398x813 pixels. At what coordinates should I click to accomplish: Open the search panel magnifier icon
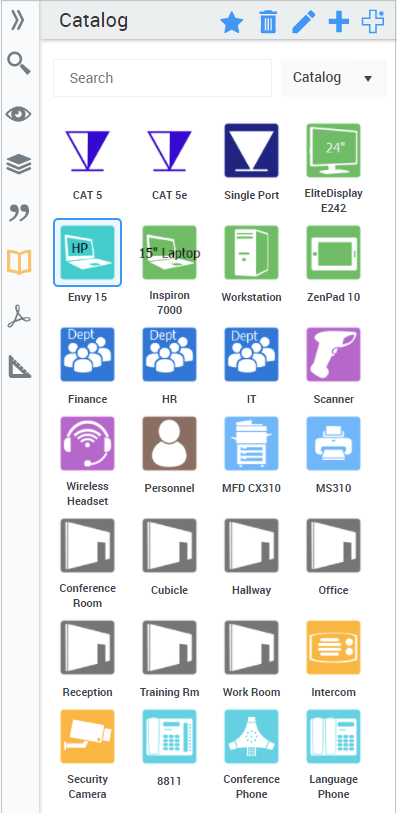[x=19, y=64]
